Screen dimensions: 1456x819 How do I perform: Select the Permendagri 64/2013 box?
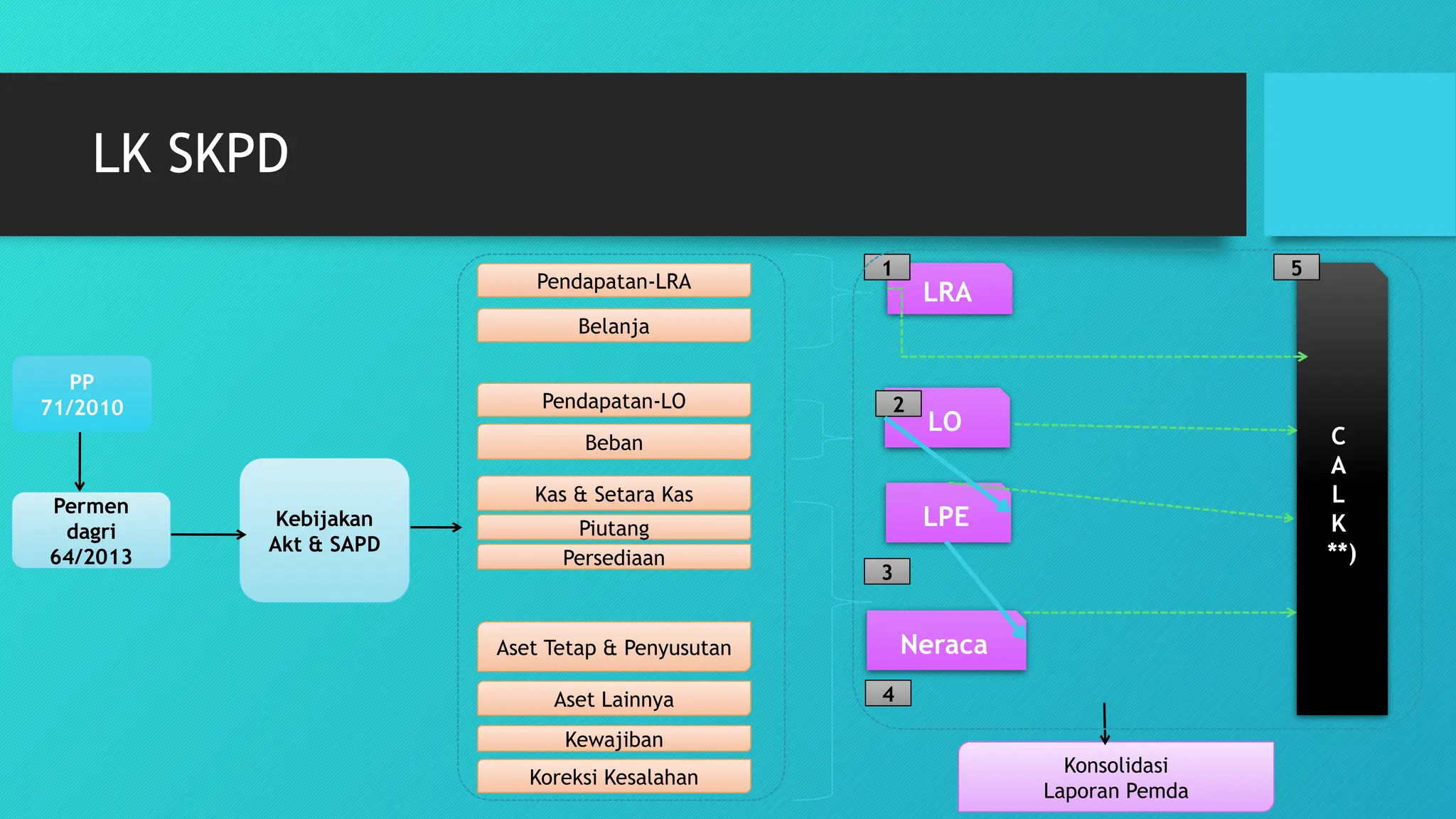tap(91, 530)
